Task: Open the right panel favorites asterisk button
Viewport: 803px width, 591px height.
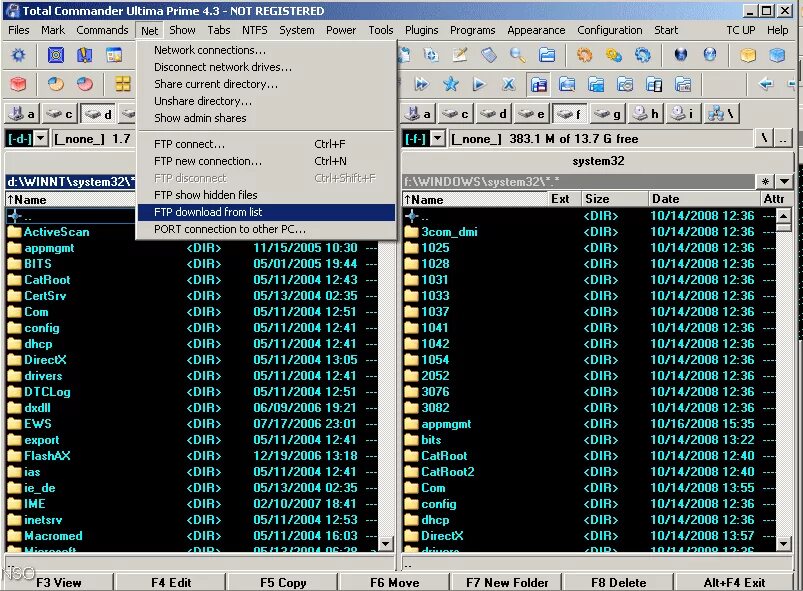Action: point(765,181)
